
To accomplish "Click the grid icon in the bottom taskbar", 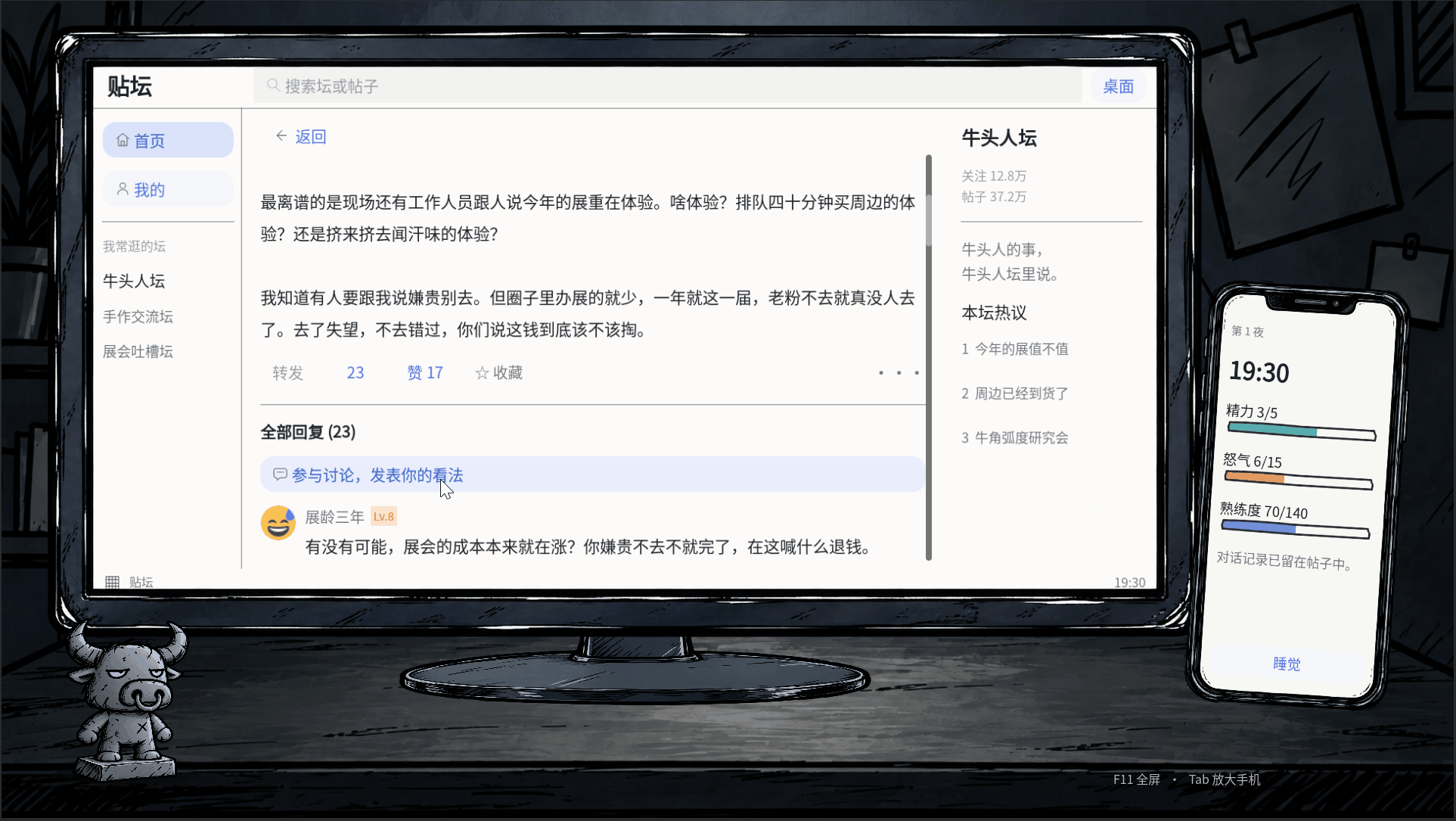I will click(112, 582).
